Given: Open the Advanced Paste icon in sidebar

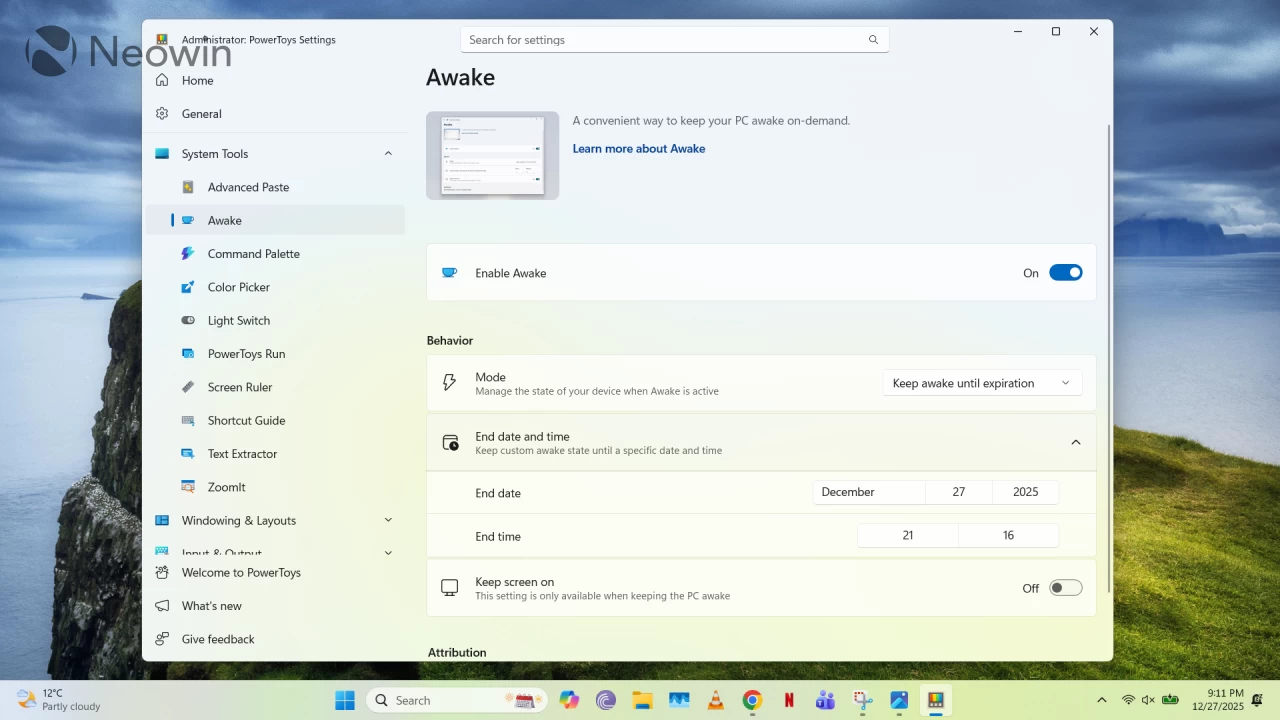Looking at the screenshot, I should 188,187.
